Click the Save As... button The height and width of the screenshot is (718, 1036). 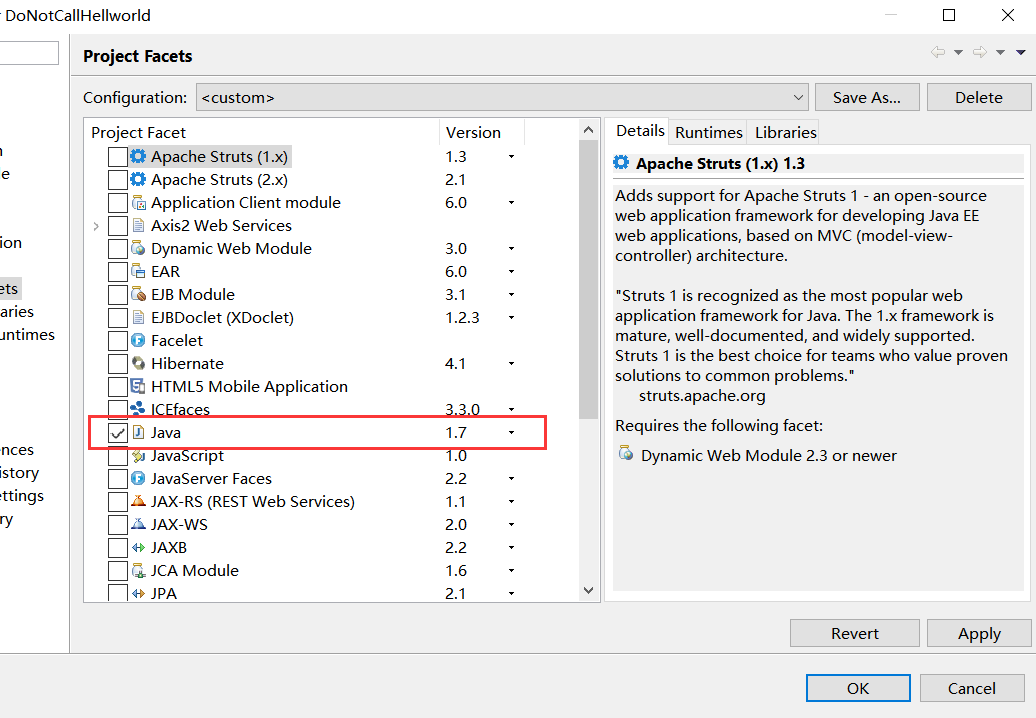867,98
